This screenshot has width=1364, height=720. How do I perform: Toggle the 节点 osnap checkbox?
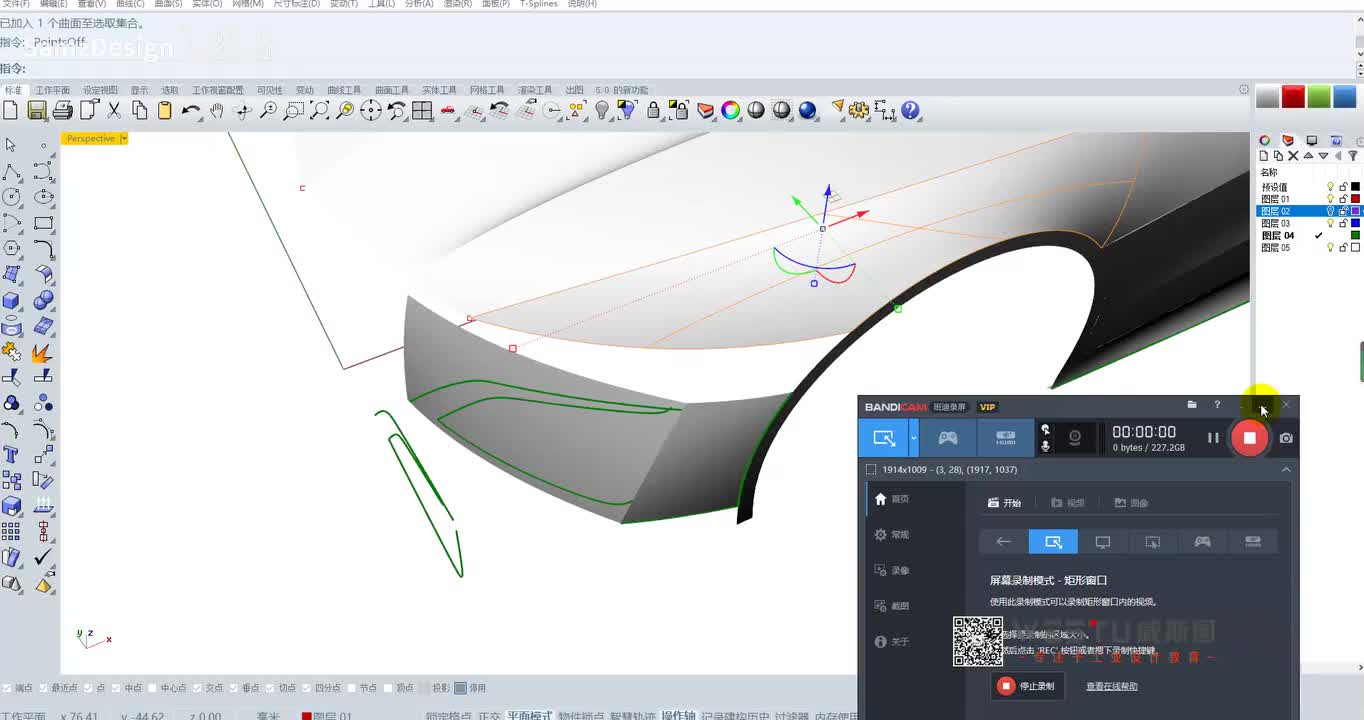click(352, 688)
